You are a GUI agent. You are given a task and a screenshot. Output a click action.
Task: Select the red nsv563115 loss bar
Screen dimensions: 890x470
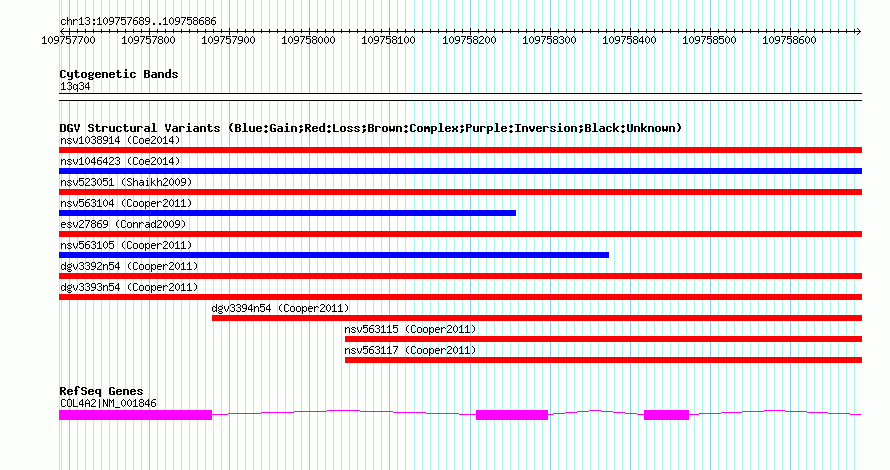603,339
